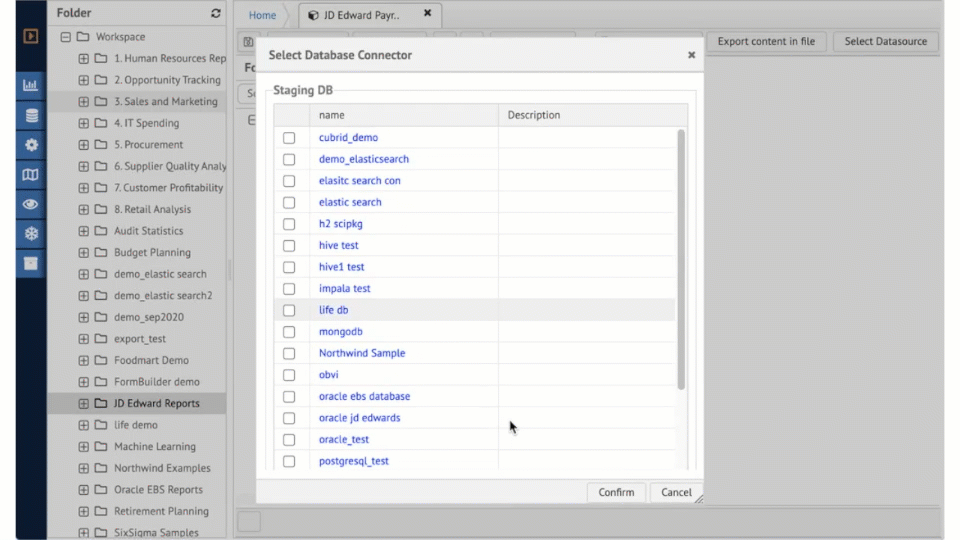Image resolution: width=960 pixels, height=540 pixels.
Task: Expand the 2. Opportunity Tracking folder
Action: point(83,80)
